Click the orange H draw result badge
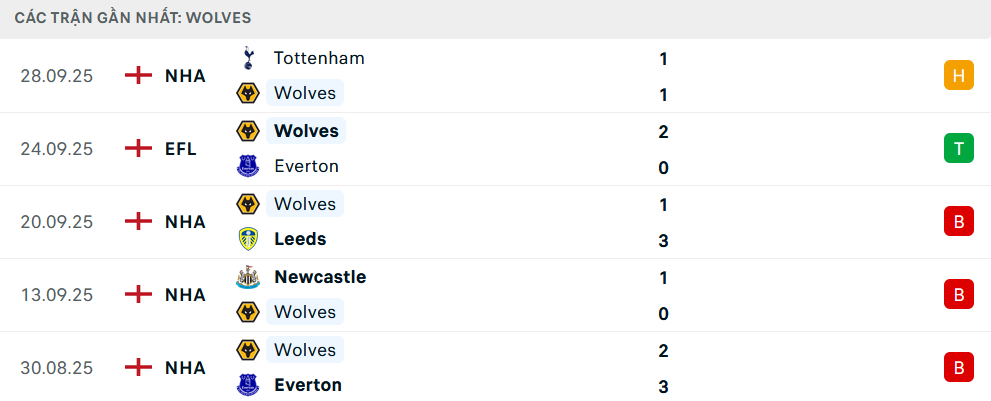The height and width of the screenshot is (401, 991). 958,75
